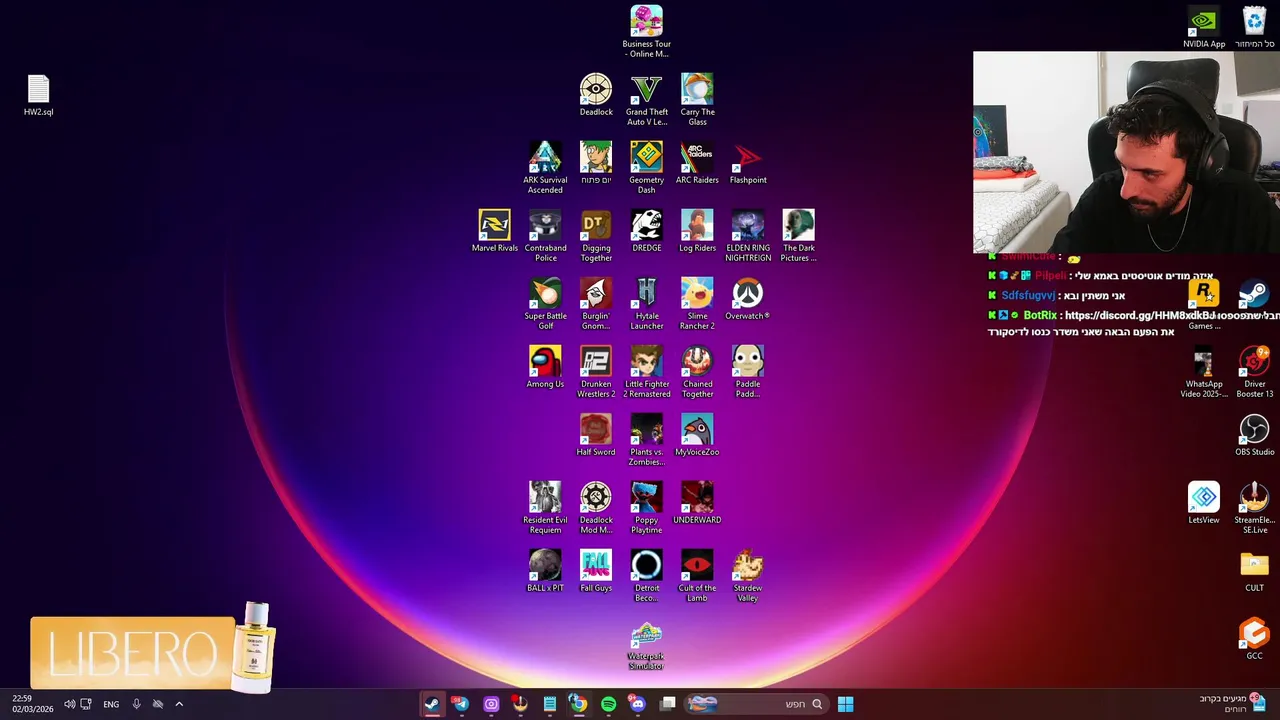Select the Flashpoint desktop icon
Screen dimensions: 1280x720
[x=748, y=163]
